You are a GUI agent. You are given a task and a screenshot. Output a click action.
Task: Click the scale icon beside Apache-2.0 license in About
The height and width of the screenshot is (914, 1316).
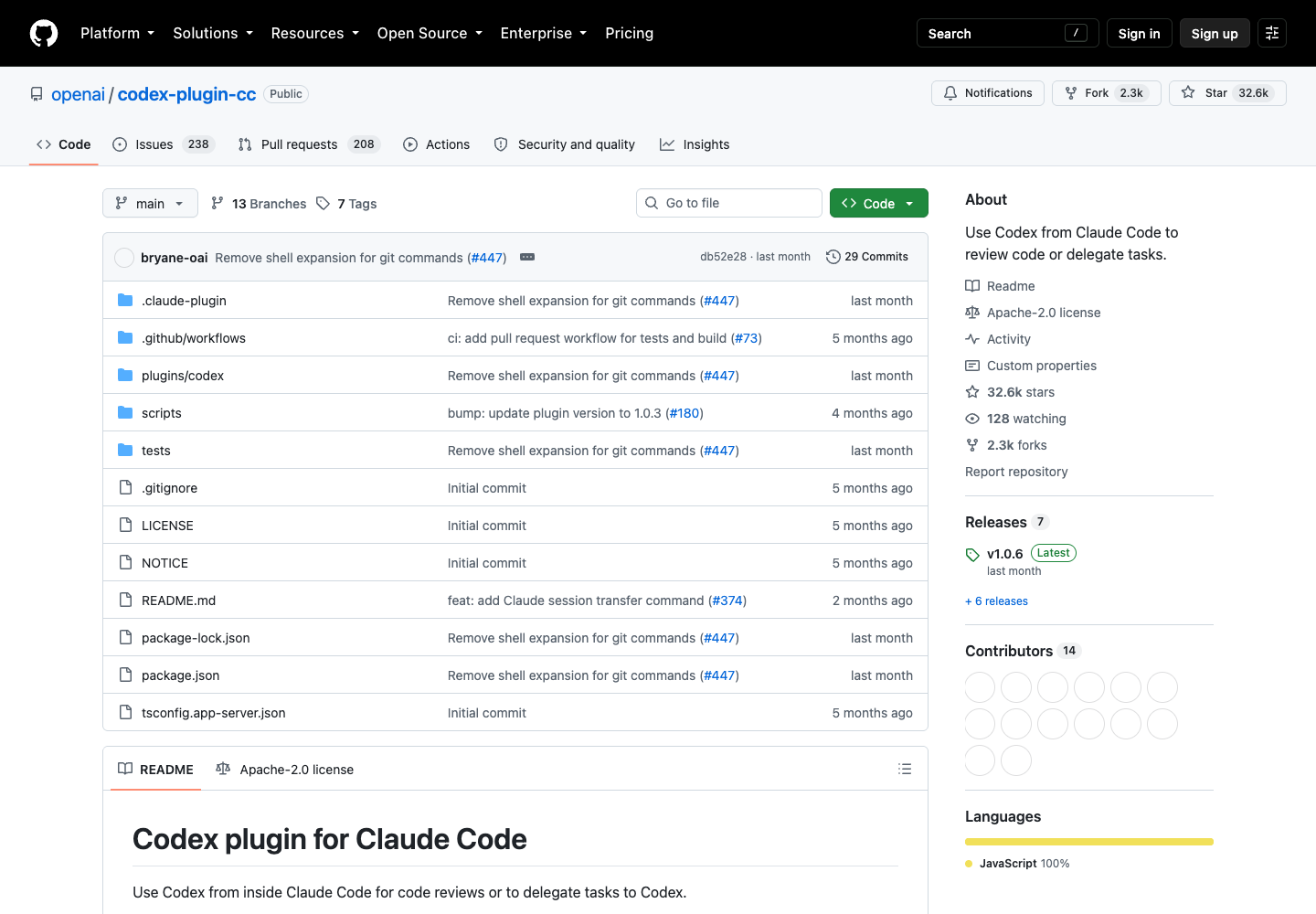(x=972, y=313)
